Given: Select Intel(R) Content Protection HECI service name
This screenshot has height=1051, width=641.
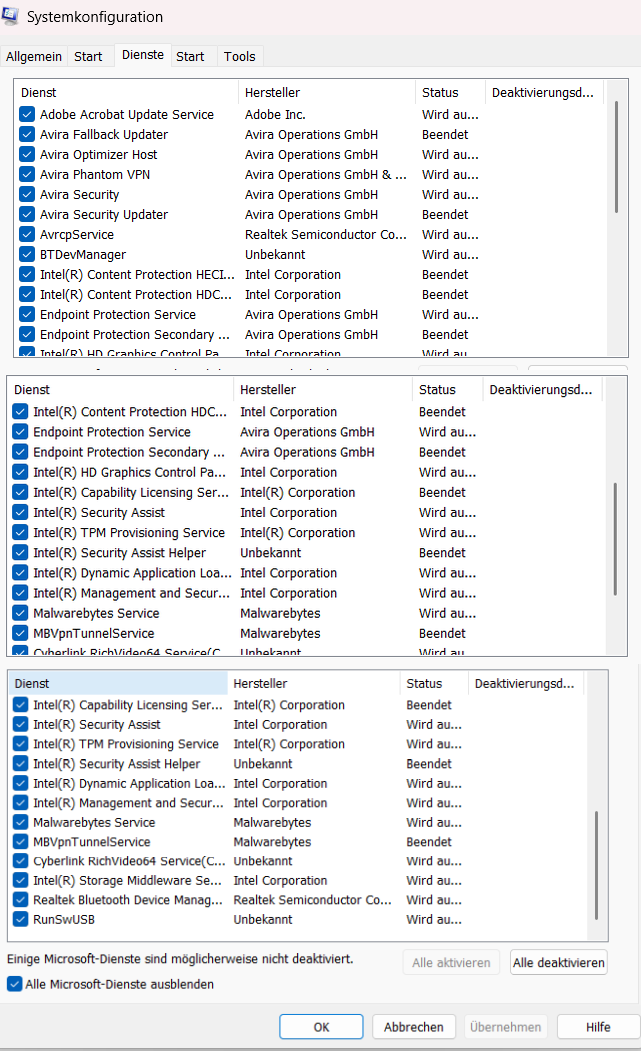Looking at the screenshot, I should click(137, 275).
